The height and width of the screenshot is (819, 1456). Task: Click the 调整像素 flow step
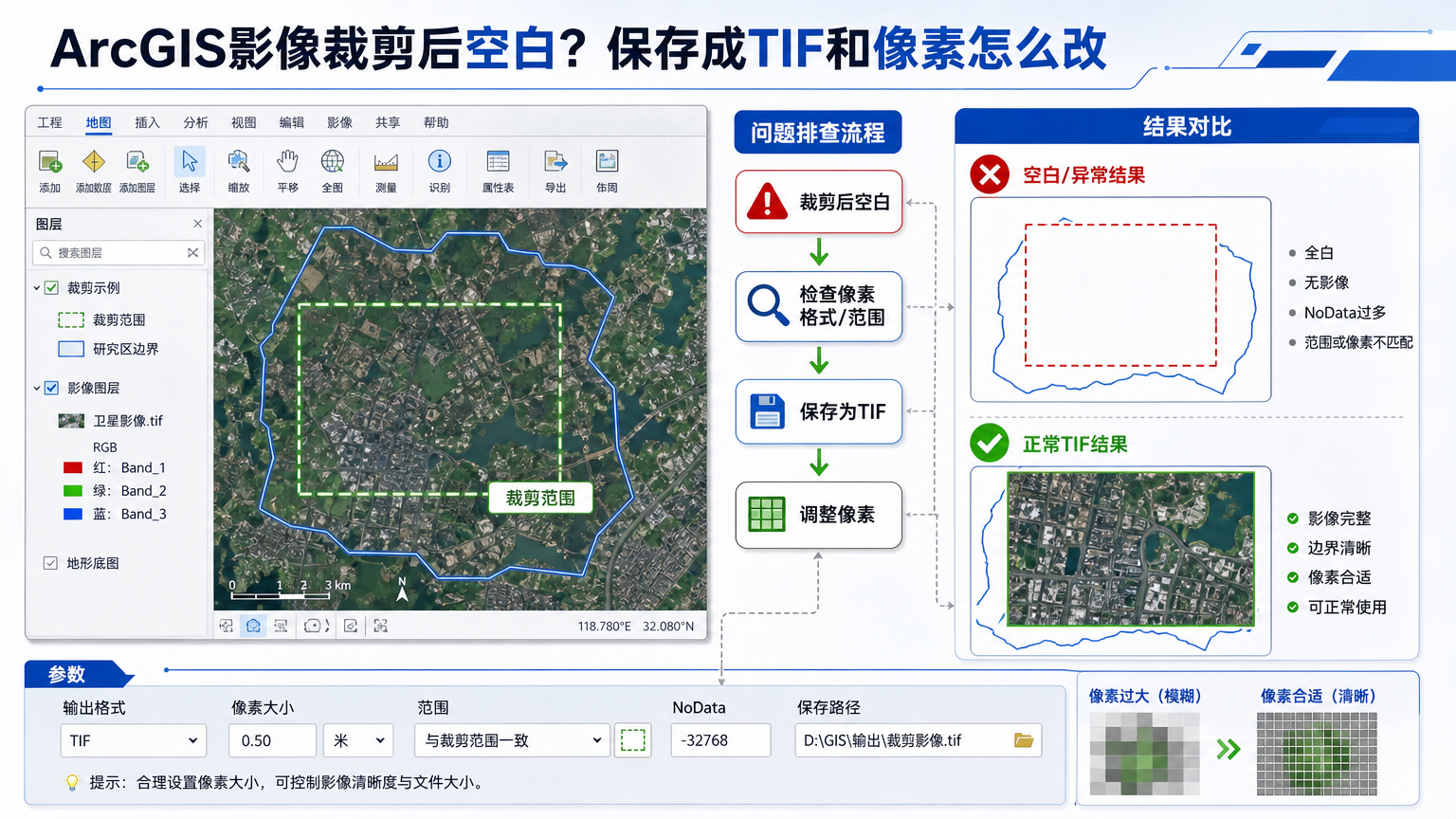[x=819, y=515]
